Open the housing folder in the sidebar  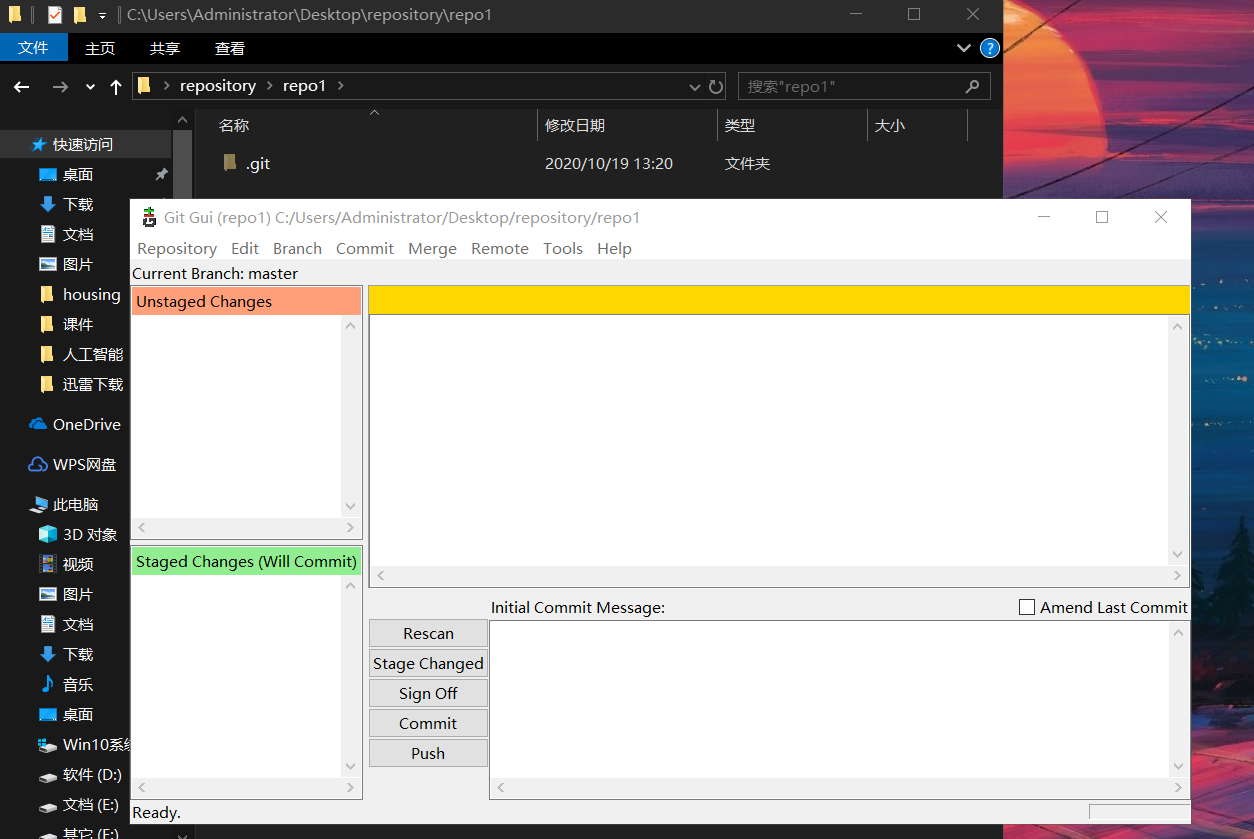point(91,294)
